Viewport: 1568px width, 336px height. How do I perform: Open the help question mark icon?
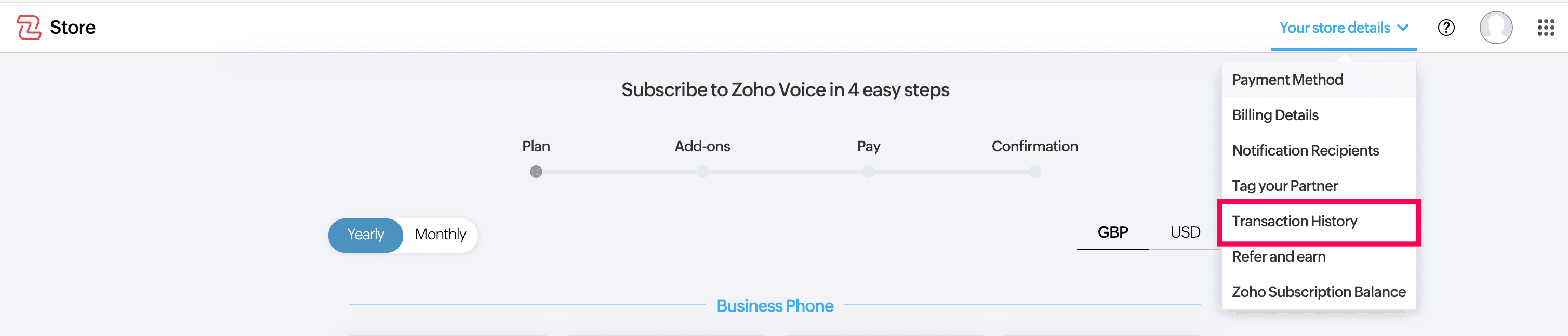pyautogui.click(x=1446, y=28)
